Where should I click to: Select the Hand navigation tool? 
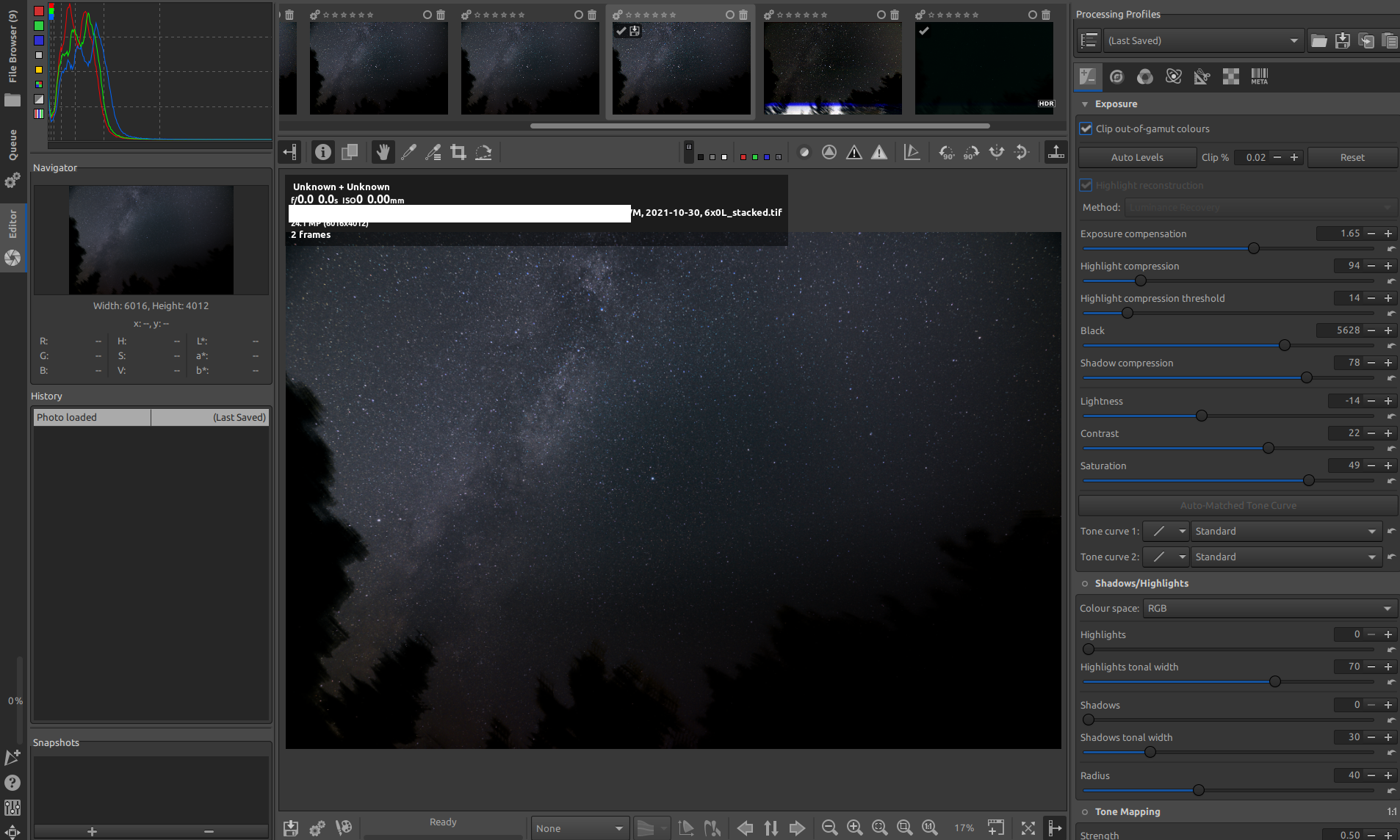coord(383,152)
